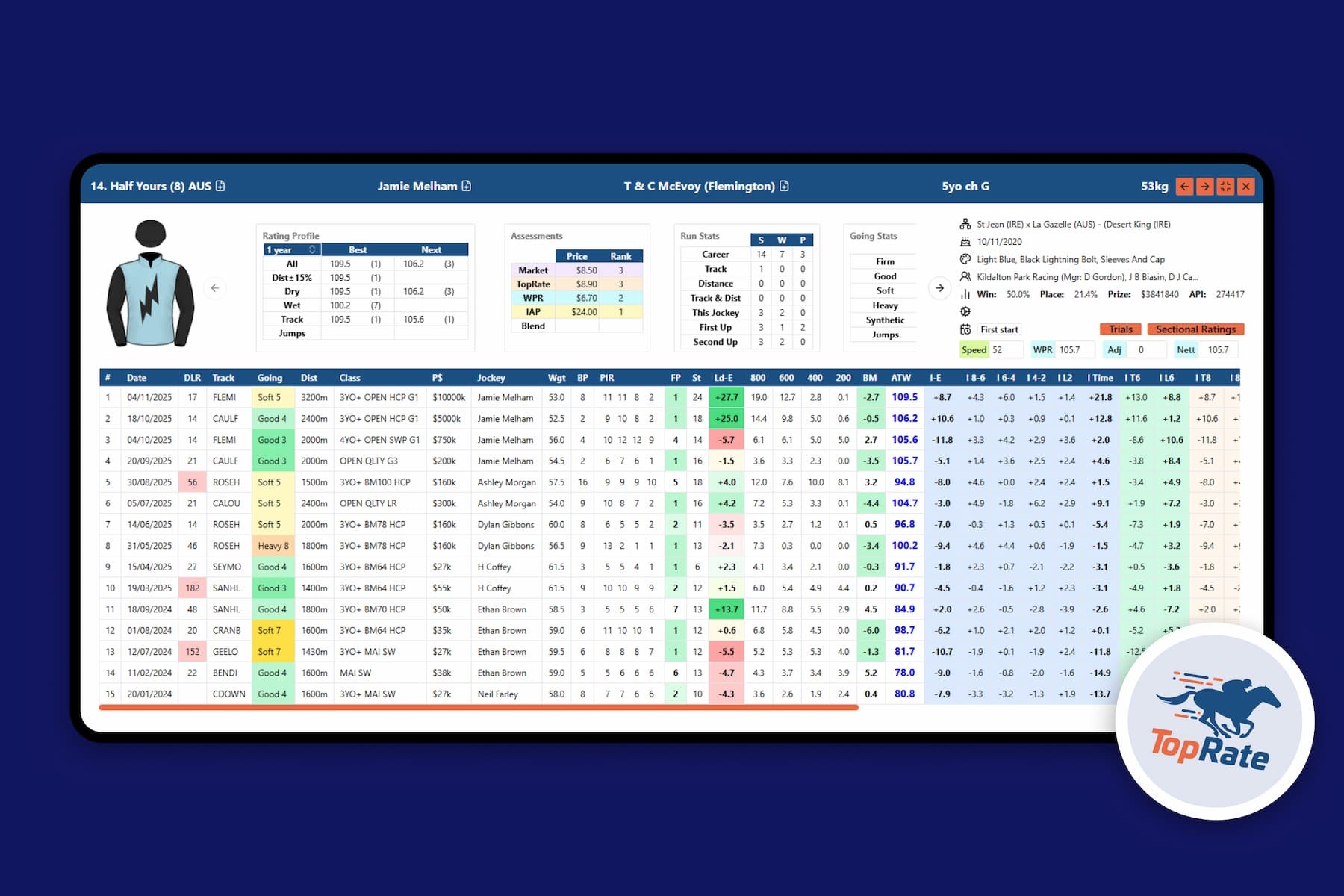Close the runner form panel
This screenshot has width=1344, height=896.
coord(1245,187)
